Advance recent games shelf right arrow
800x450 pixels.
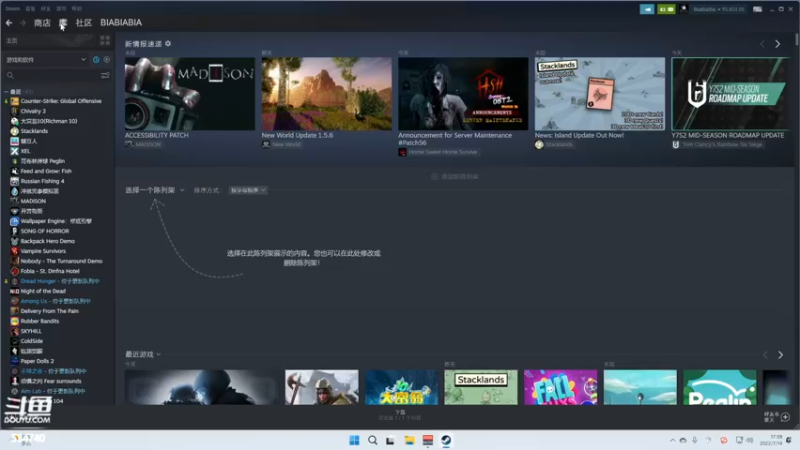pos(780,355)
